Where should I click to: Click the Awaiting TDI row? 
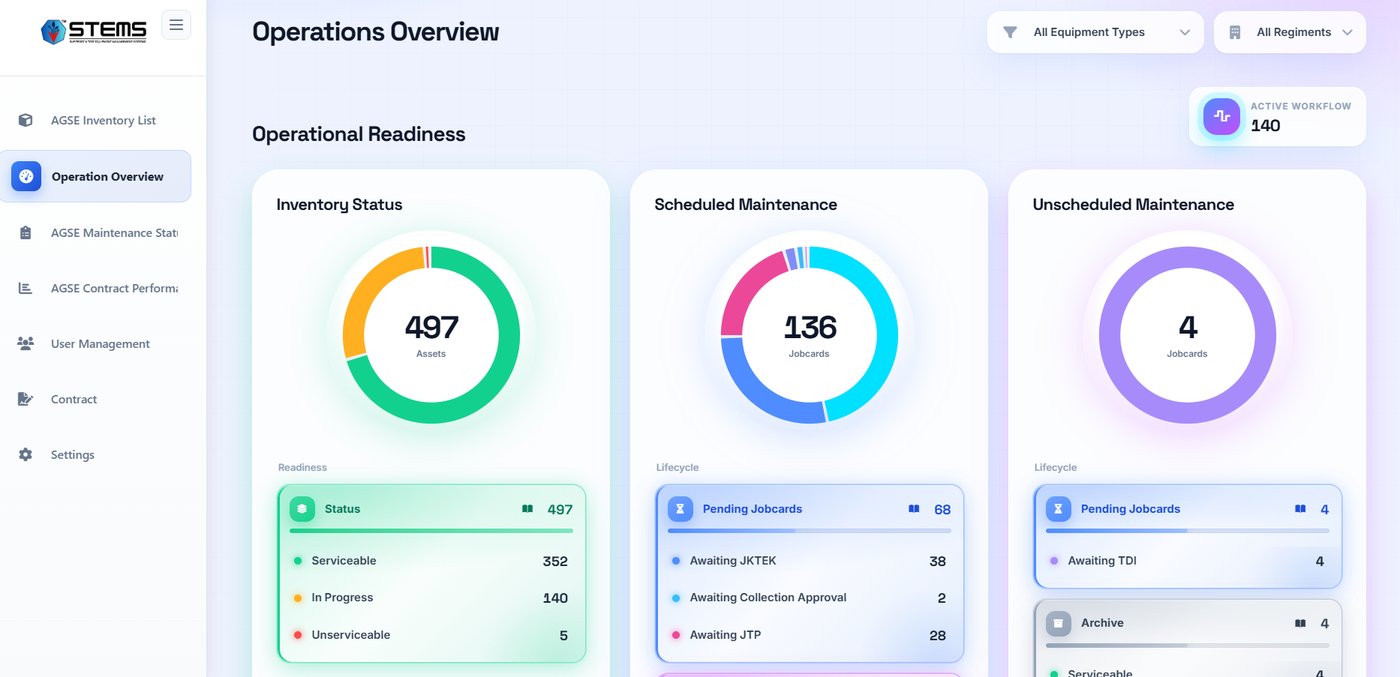click(1187, 561)
